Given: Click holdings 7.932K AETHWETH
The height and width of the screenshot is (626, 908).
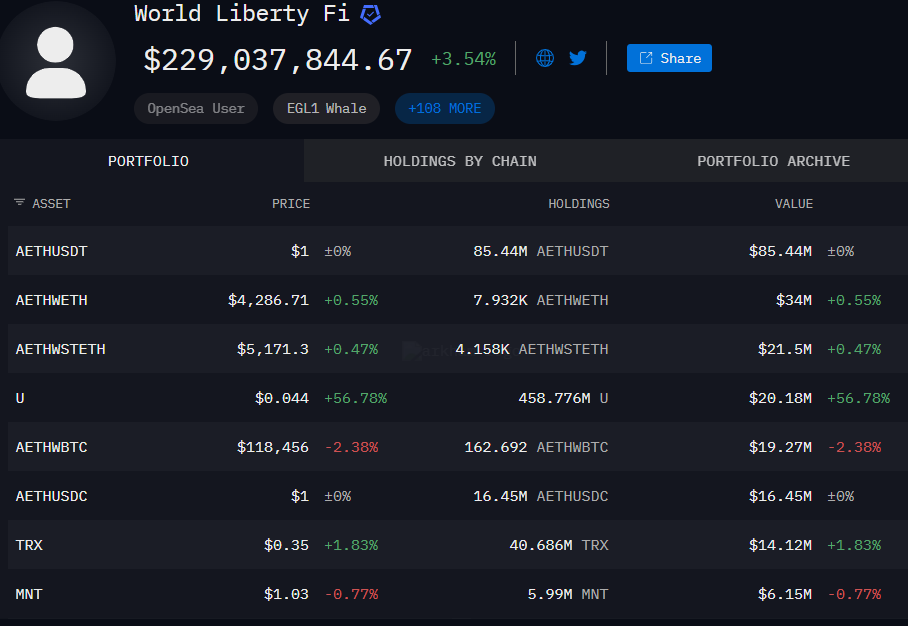Looking at the screenshot, I should pos(541,300).
